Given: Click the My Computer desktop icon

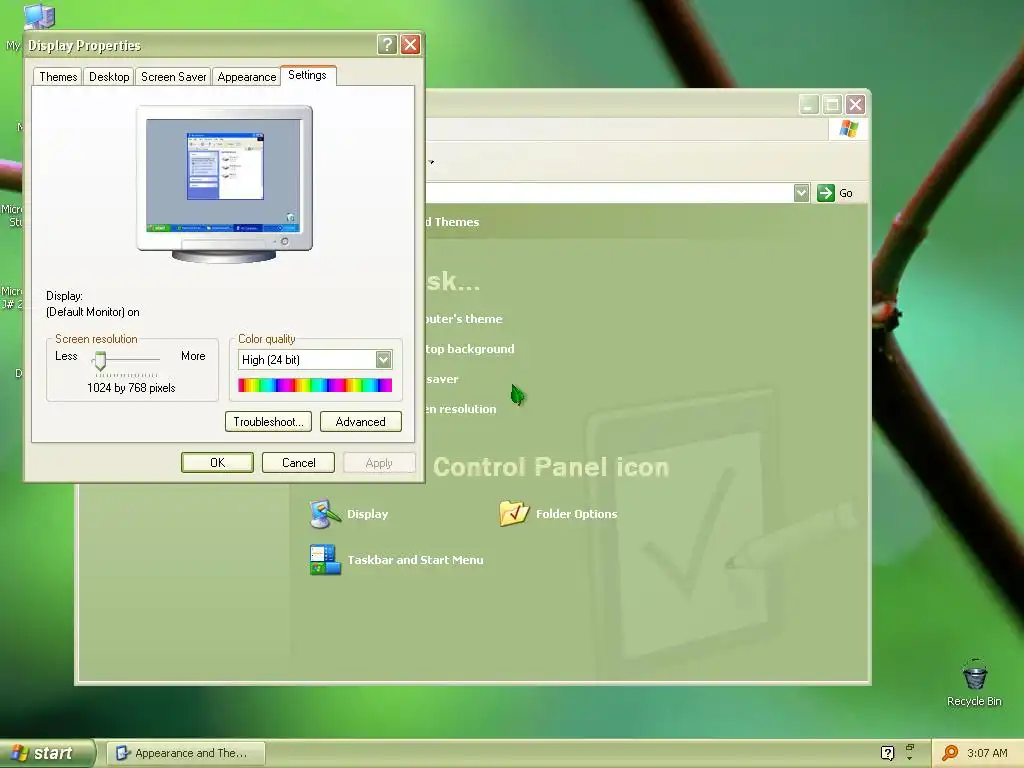Looking at the screenshot, I should point(39,16).
